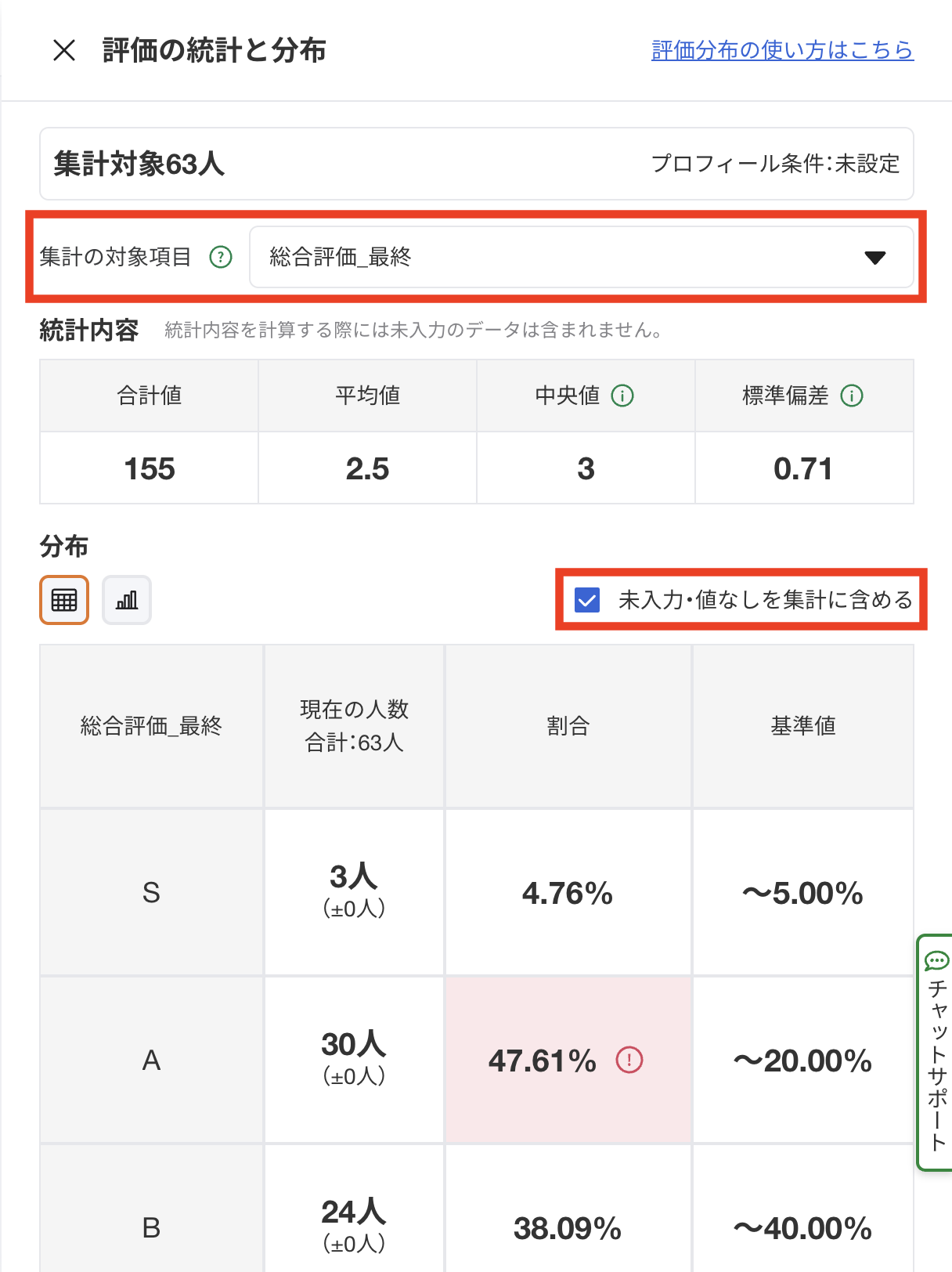
Task: Switch to table view of distribution
Action: 64,600
